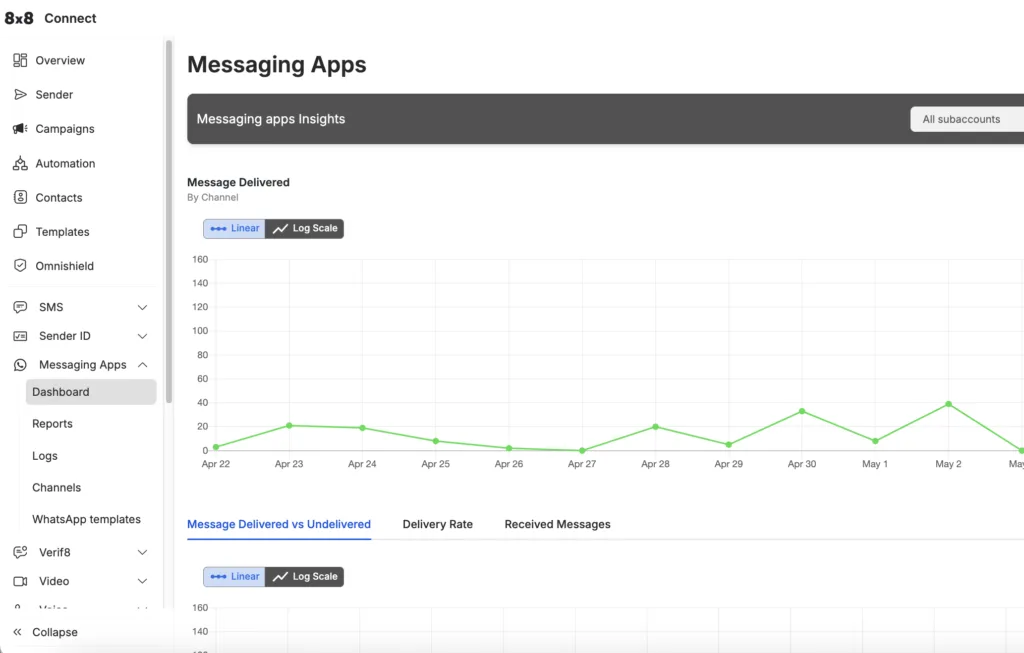This screenshot has width=1024, height=653.
Task: Open Overview via its grid icon
Action: (x=20, y=60)
